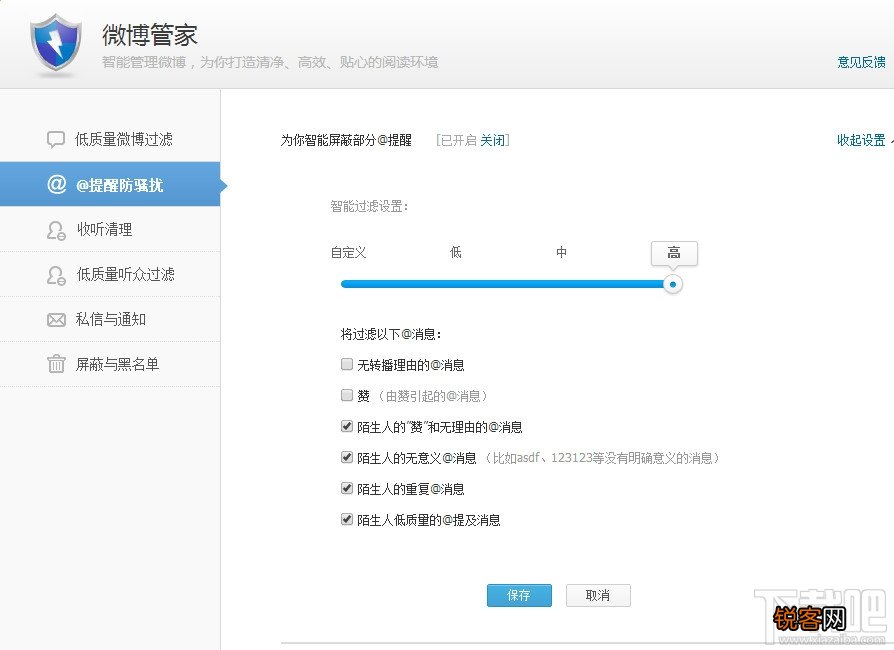Enable 无转播理由的@消息 filter checkbox
The height and width of the screenshot is (650, 894).
(x=347, y=364)
